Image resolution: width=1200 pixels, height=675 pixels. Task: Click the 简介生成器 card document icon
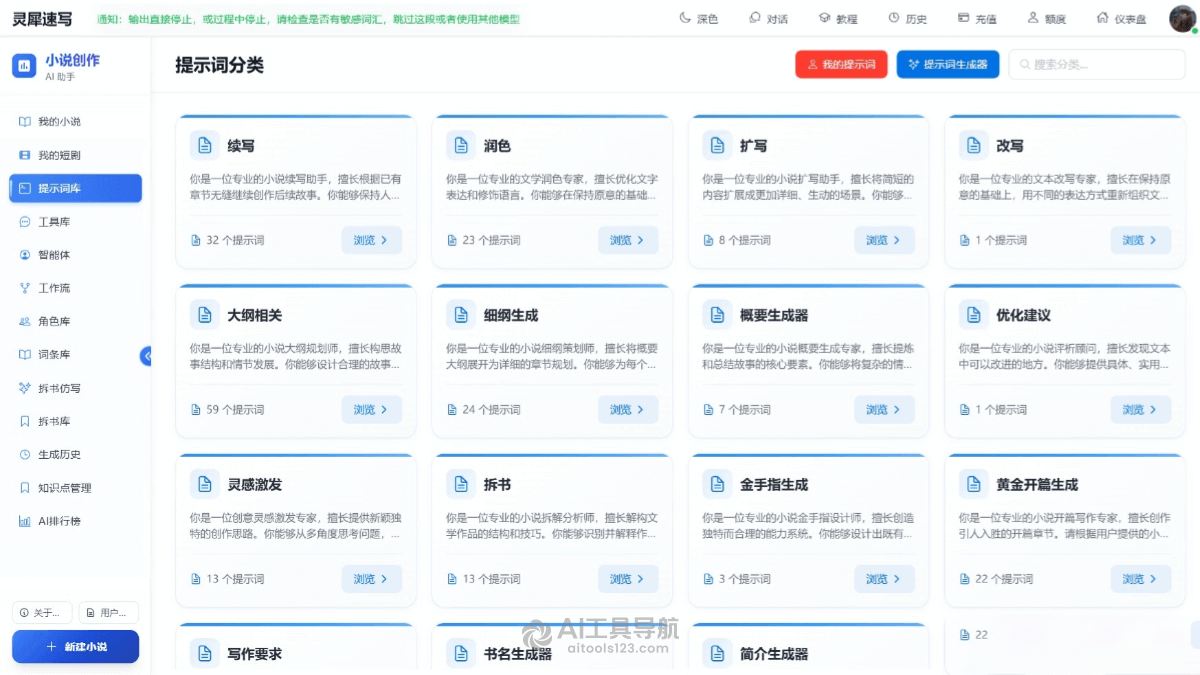click(717, 654)
